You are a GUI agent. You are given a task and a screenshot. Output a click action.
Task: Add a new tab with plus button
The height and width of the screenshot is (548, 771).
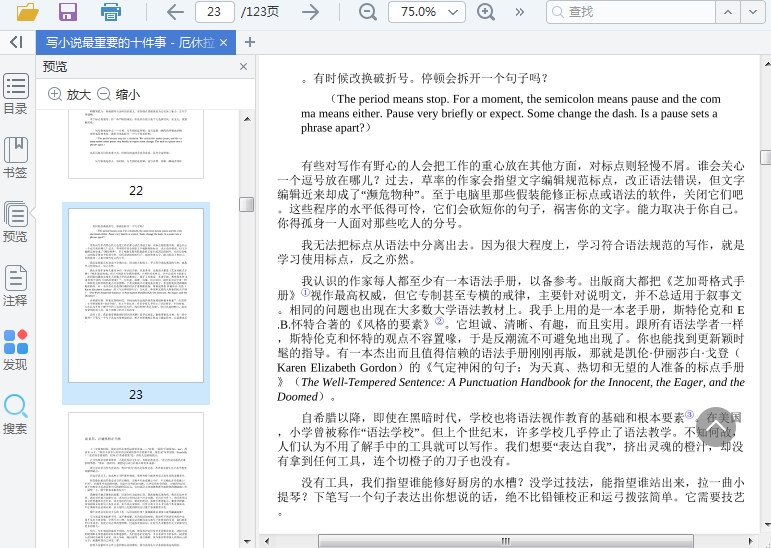[x=250, y=42]
